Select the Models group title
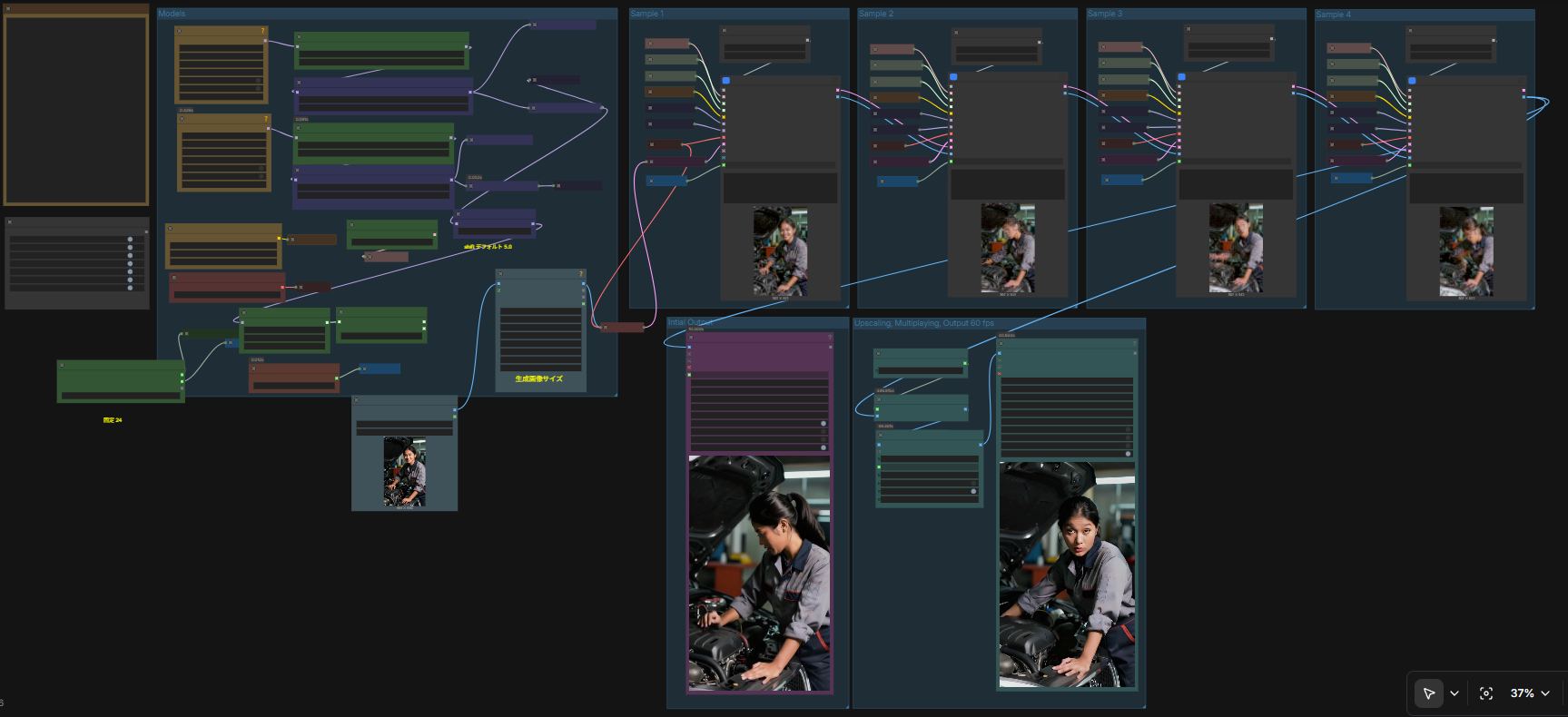The image size is (1568, 717). click(172, 14)
